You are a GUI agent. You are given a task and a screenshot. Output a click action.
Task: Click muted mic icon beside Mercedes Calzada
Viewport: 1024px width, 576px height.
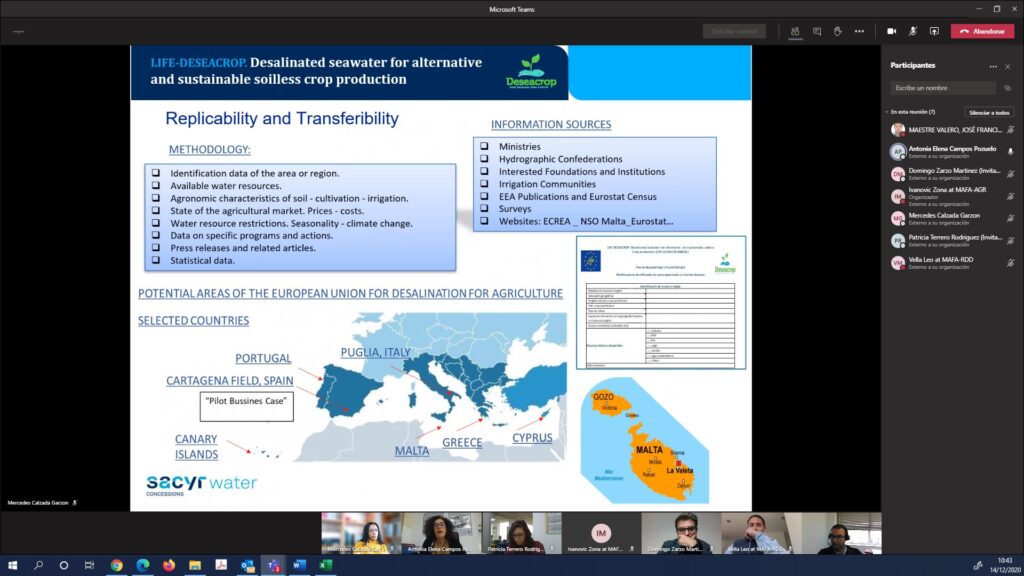click(1010, 218)
